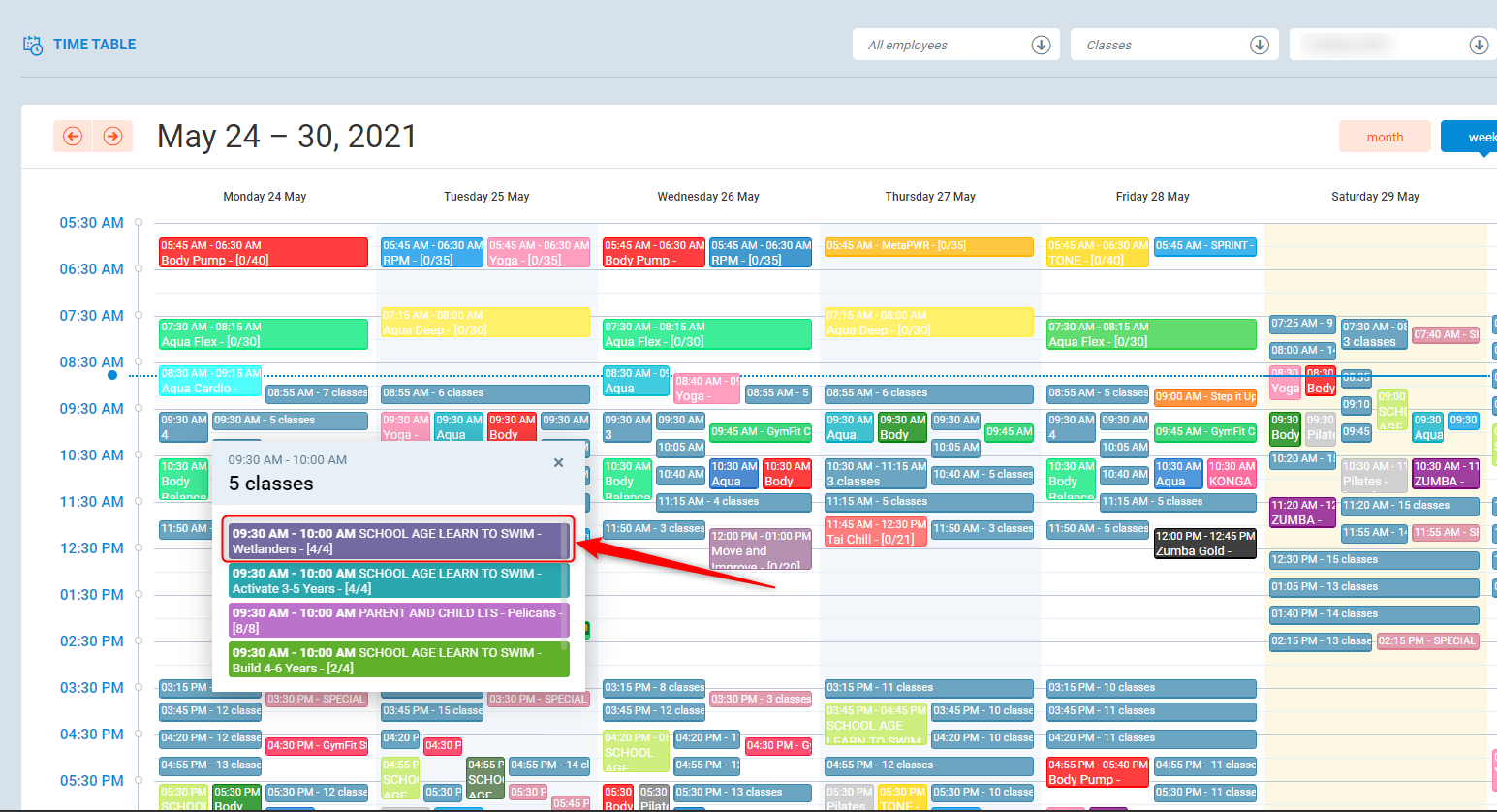Open Thursday MetaPWR 05:45 AM class
Image resolution: width=1497 pixels, height=812 pixels.
pos(928,246)
